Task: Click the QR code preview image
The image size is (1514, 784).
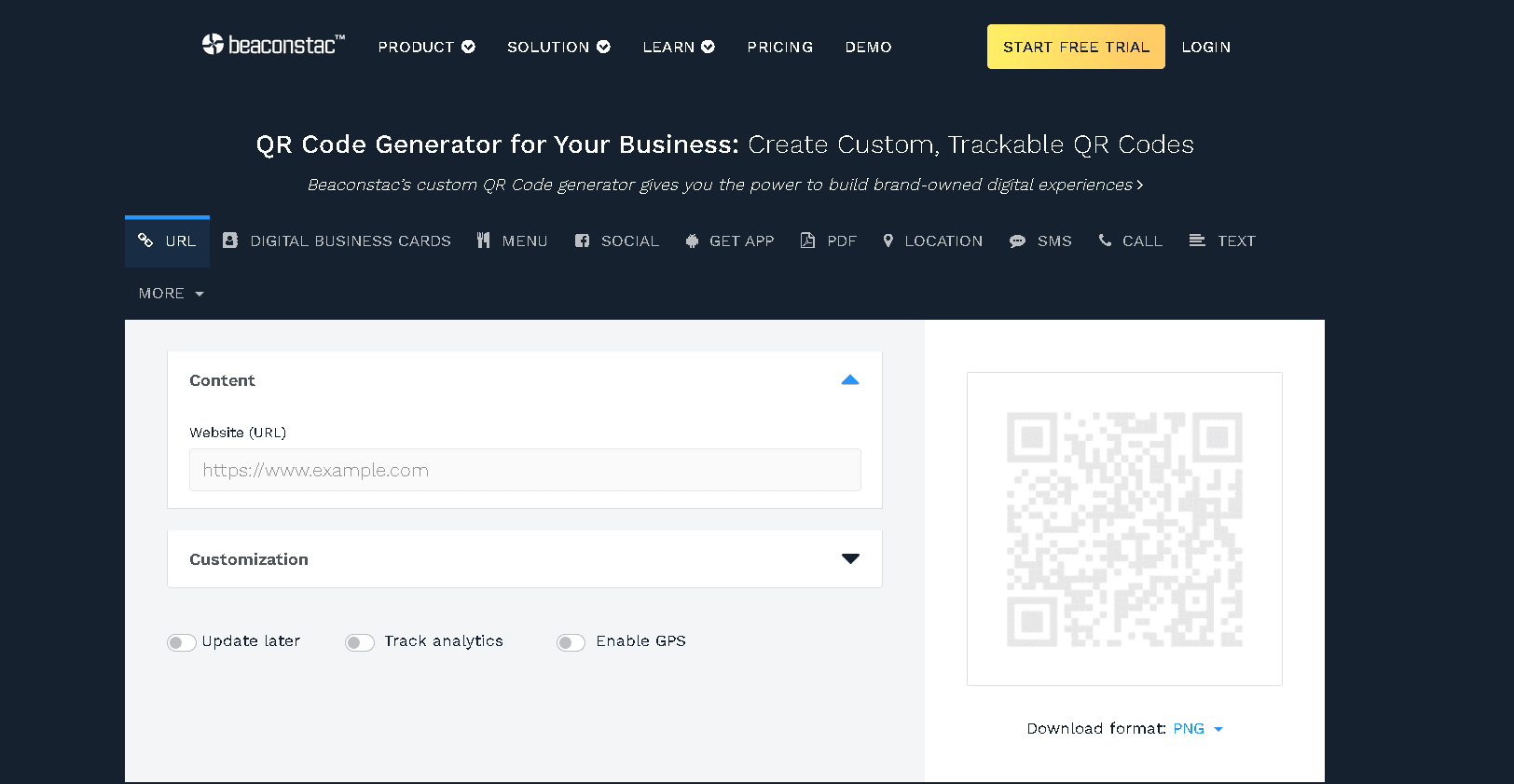Action: (x=1124, y=529)
